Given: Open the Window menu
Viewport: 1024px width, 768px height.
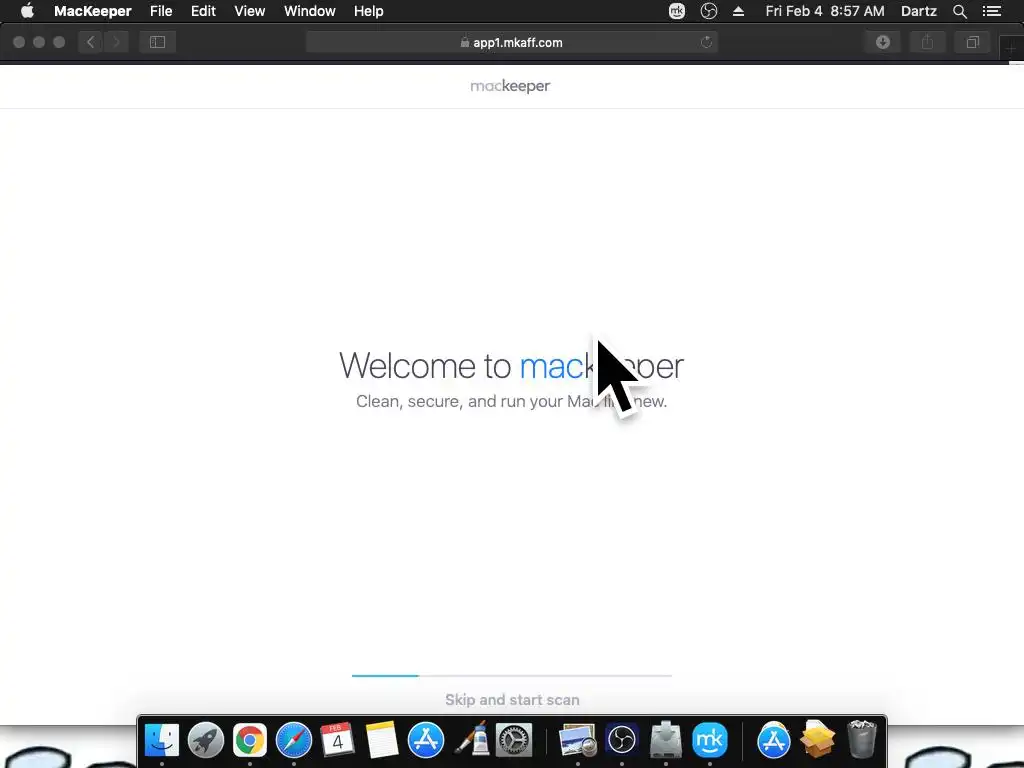Looking at the screenshot, I should 310,11.
